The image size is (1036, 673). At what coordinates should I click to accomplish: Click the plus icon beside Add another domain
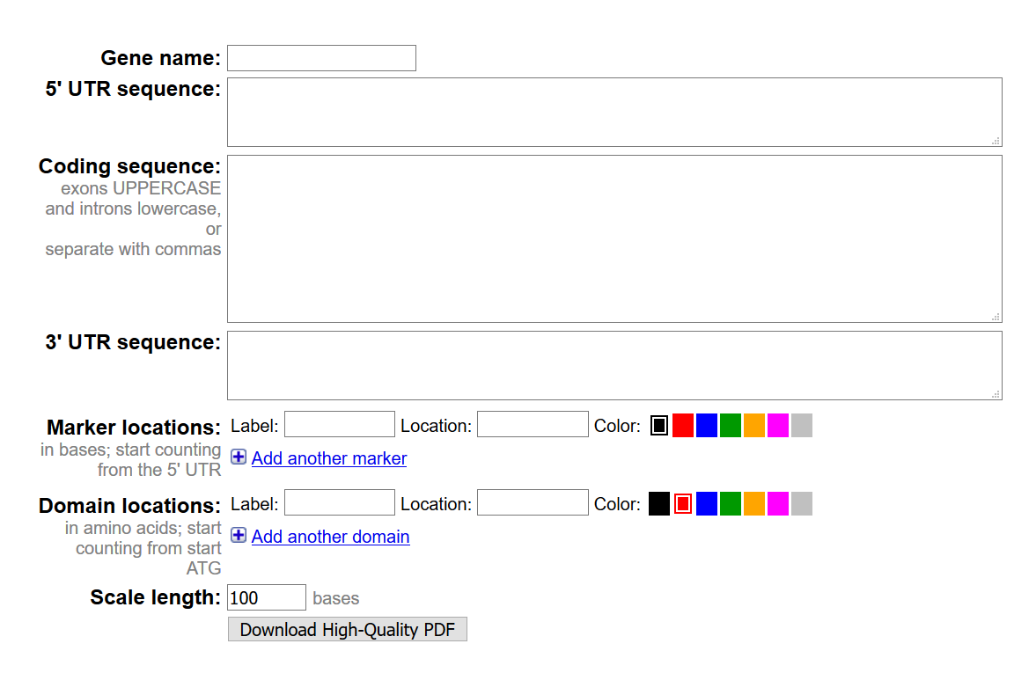coord(238,535)
